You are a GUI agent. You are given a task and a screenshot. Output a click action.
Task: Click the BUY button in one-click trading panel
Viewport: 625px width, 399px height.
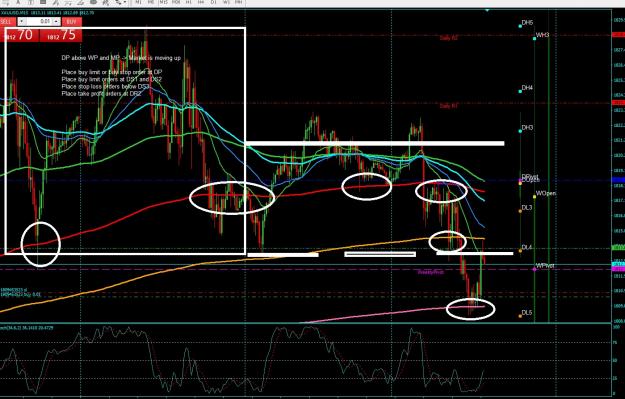click(72, 22)
